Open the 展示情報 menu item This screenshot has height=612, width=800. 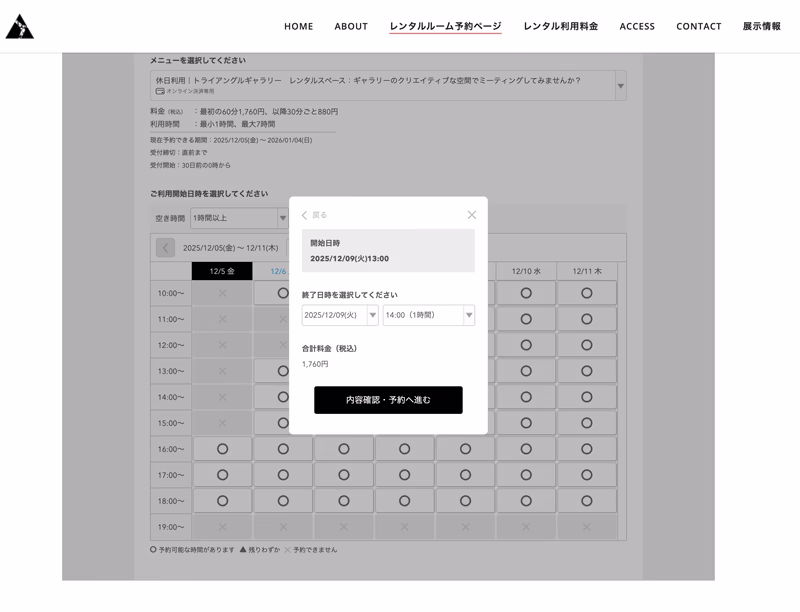coord(761,26)
